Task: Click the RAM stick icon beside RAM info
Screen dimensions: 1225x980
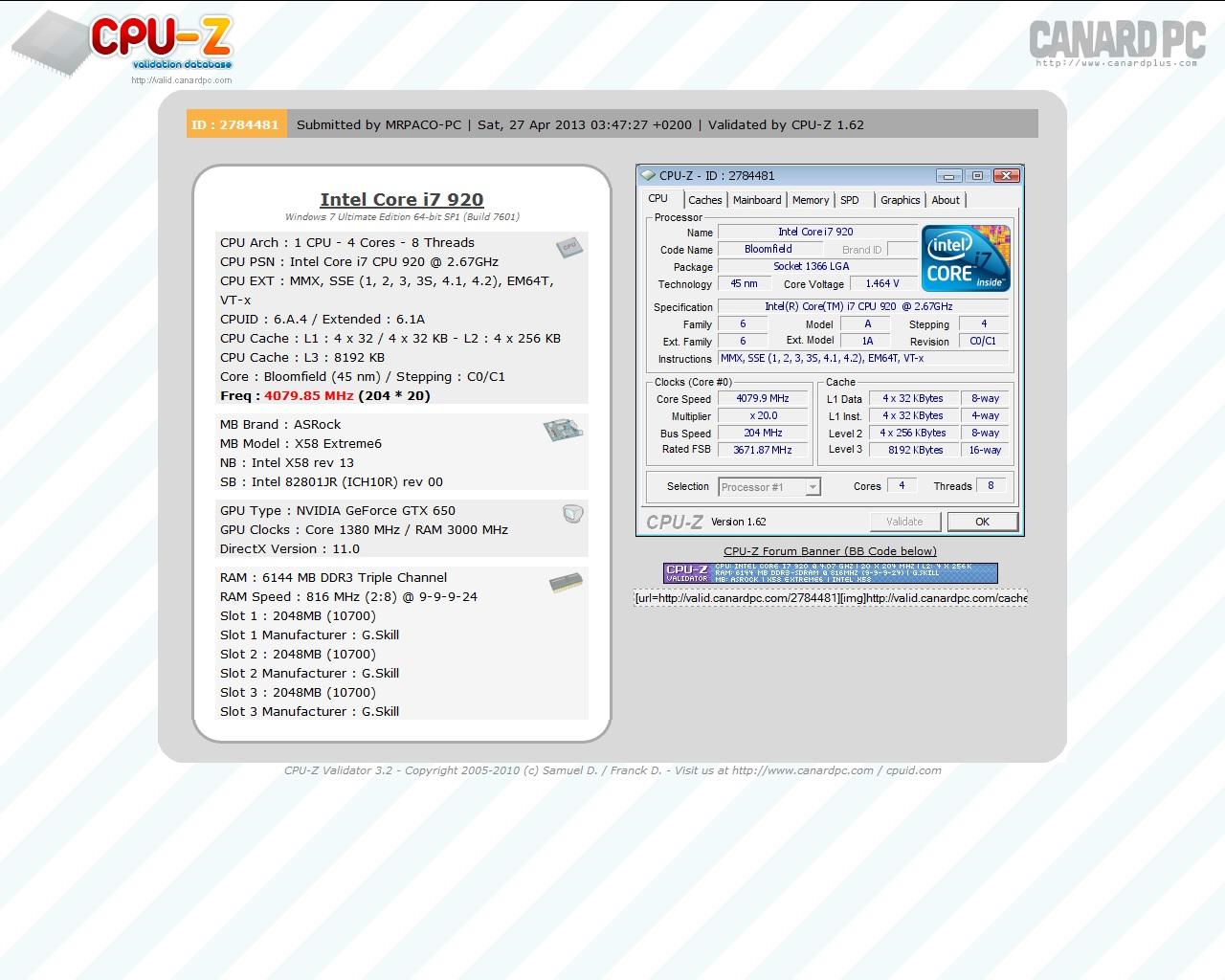Action: click(x=566, y=583)
